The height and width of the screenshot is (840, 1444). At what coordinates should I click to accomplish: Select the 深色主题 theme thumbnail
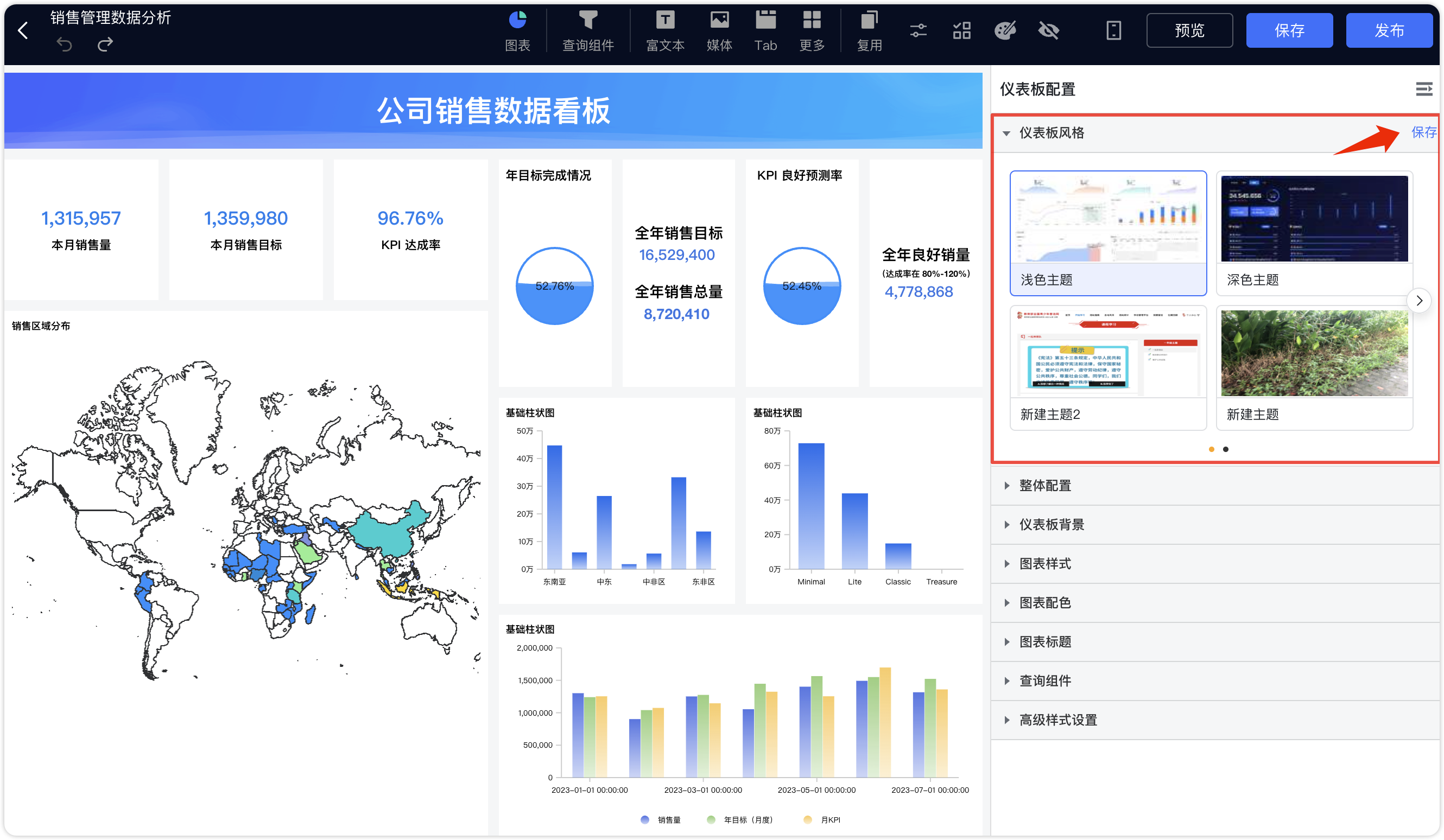pyautogui.click(x=1314, y=233)
